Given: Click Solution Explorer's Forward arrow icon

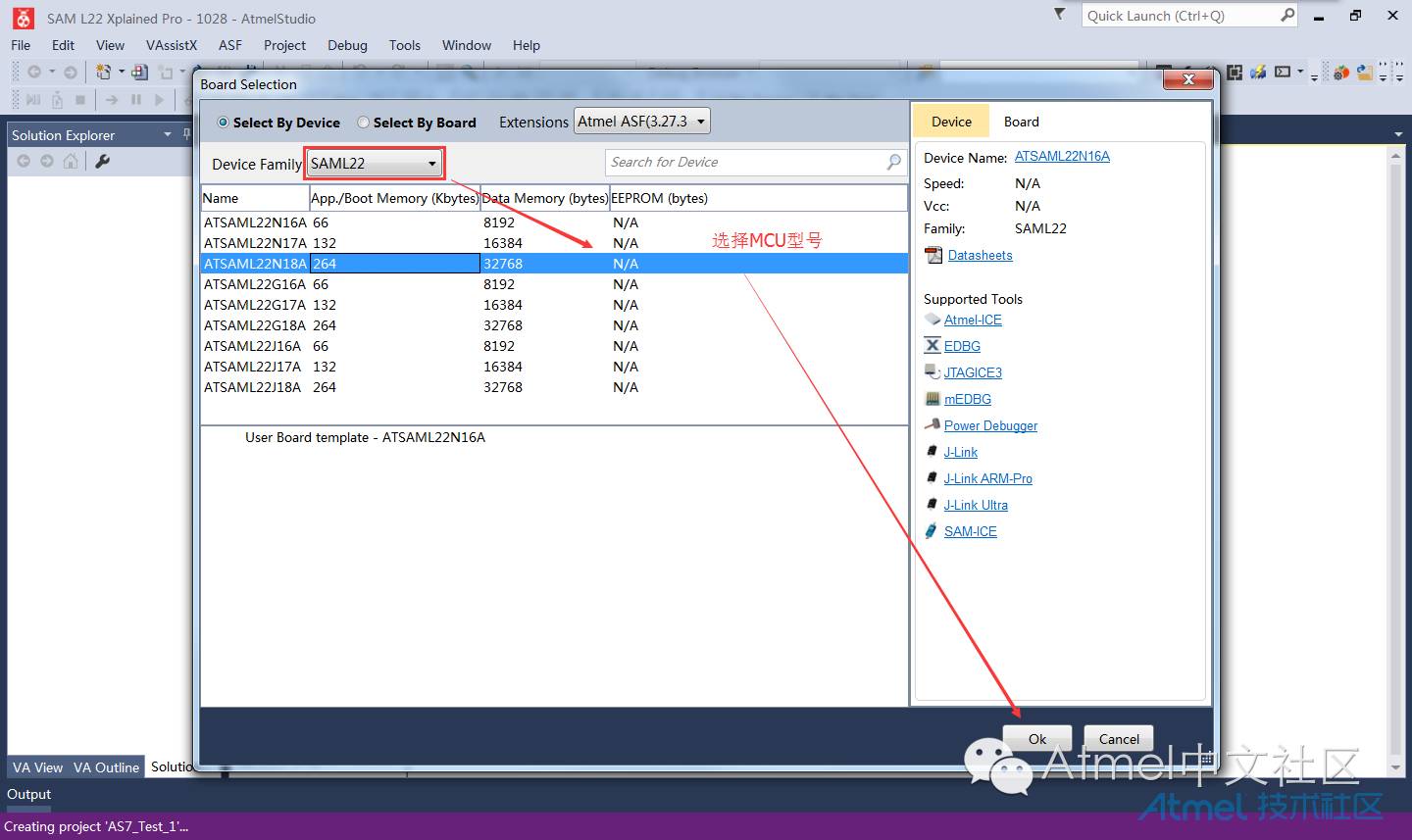Looking at the screenshot, I should point(47,161).
